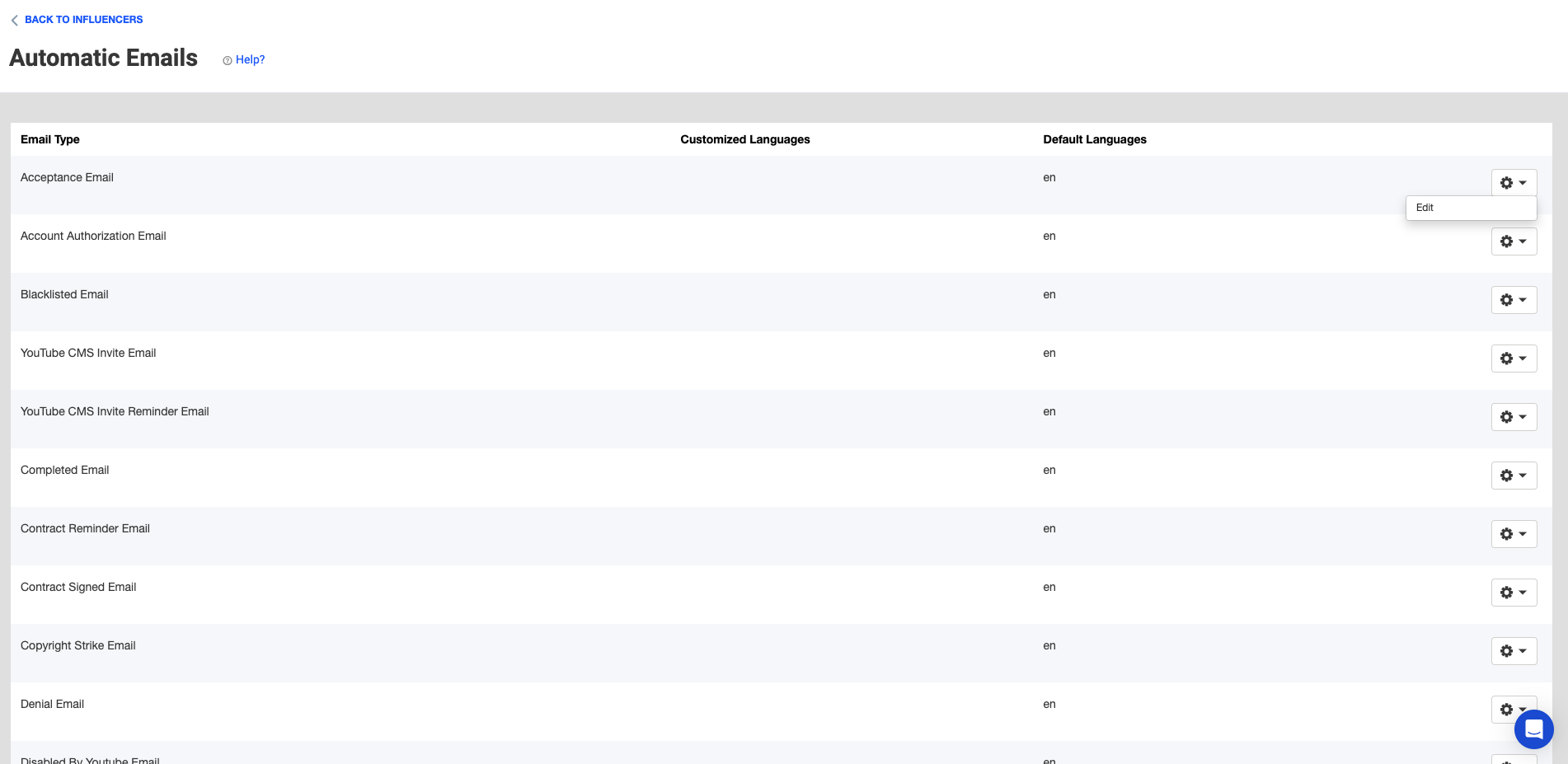The width and height of the screenshot is (1568, 764).
Task: Select the Denial Email label
Action: click(x=52, y=704)
